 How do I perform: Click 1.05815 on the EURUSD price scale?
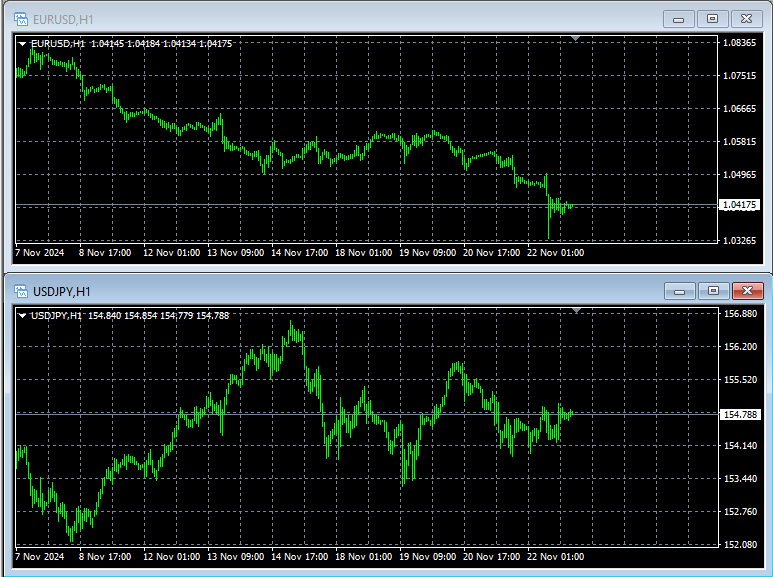click(x=739, y=142)
